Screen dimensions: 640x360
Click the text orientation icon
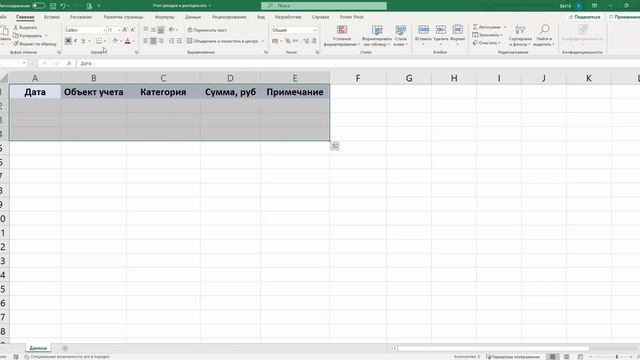pos(172,30)
